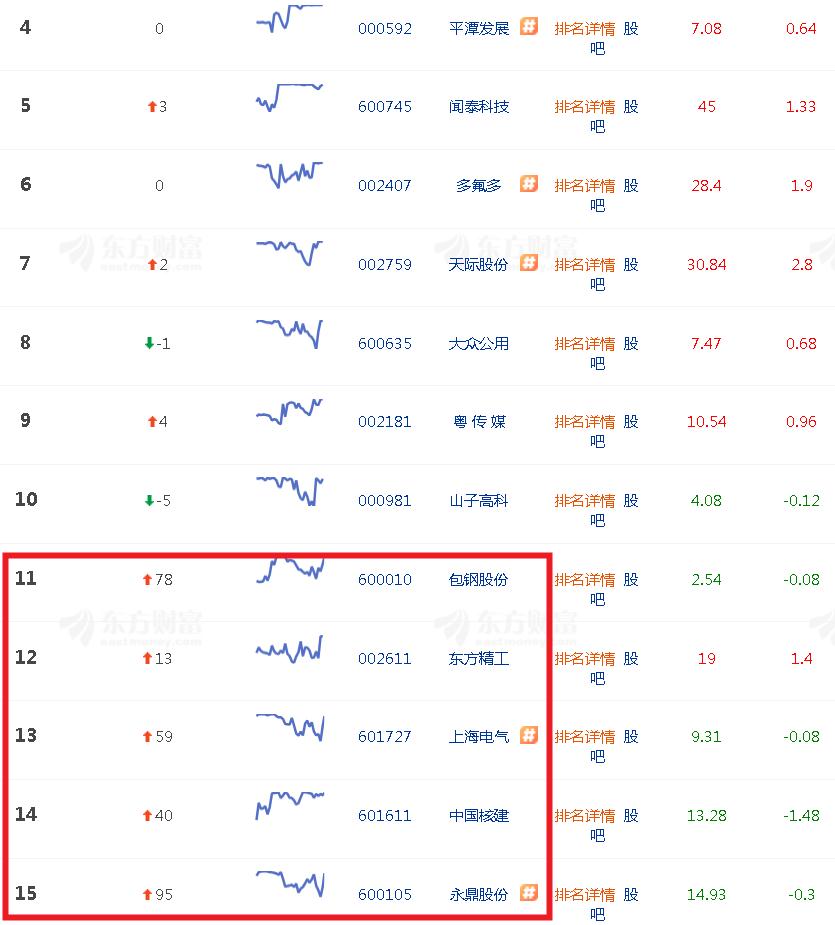Click the sparkline chart in 大众公用 row
This screenshot has height=925, width=835.
[290, 331]
